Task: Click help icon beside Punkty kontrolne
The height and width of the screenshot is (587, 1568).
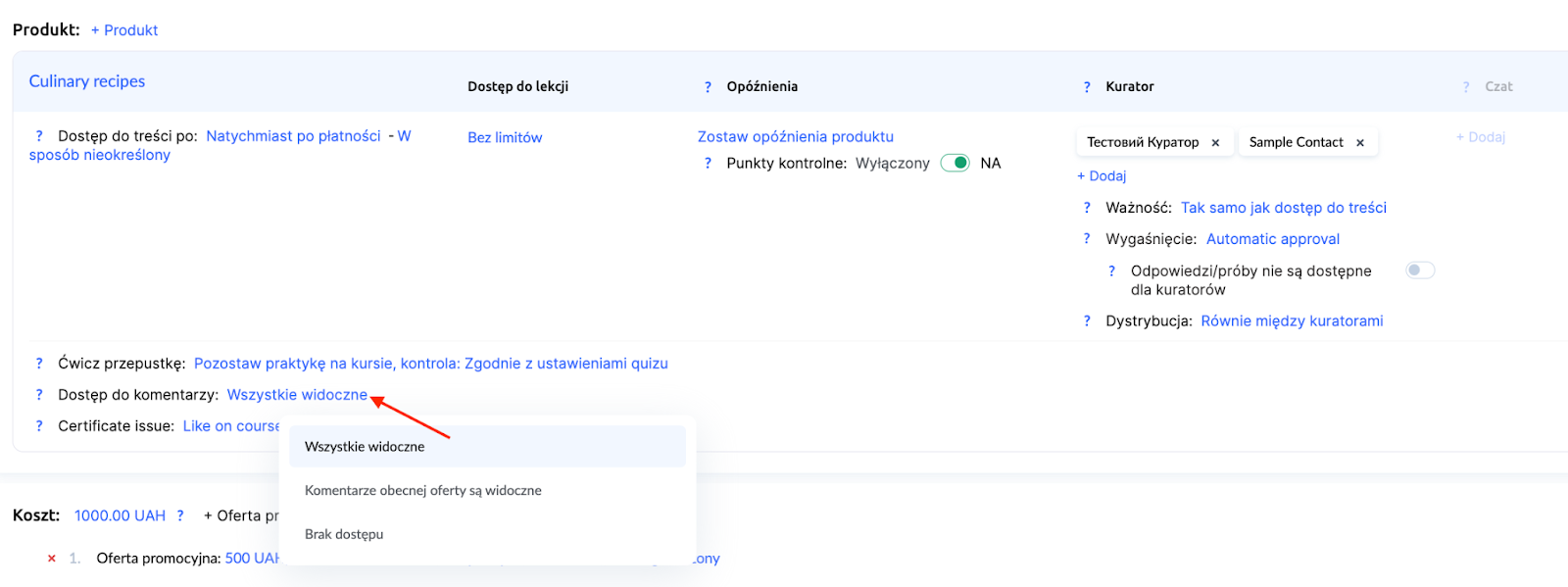Action: coord(708,164)
